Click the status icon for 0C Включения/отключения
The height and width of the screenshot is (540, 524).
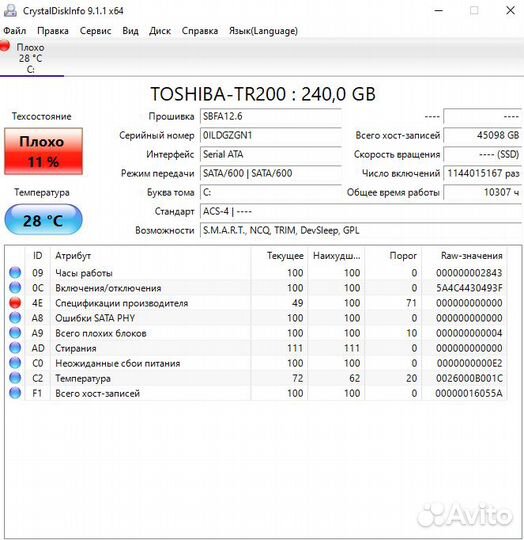click(15, 288)
